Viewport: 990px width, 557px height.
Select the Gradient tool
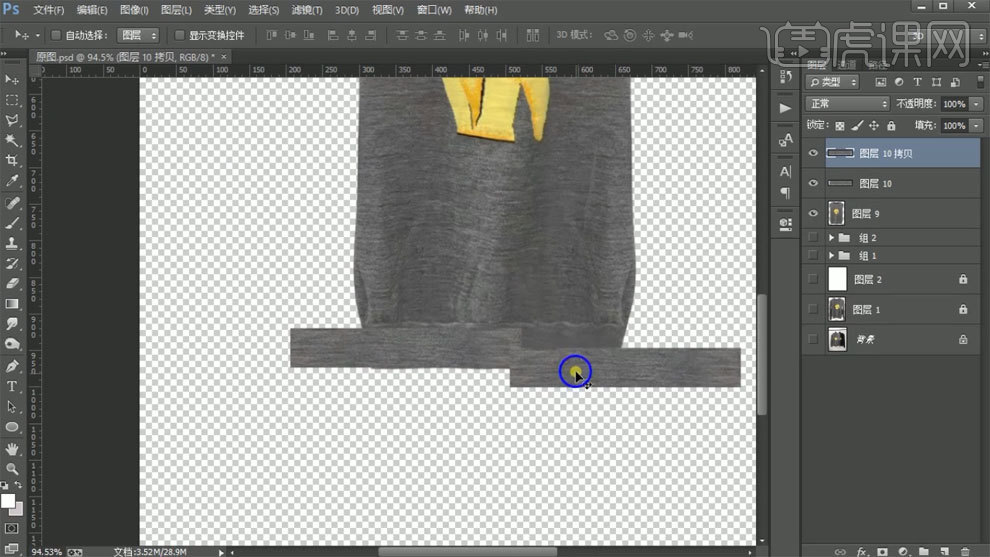point(11,304)
